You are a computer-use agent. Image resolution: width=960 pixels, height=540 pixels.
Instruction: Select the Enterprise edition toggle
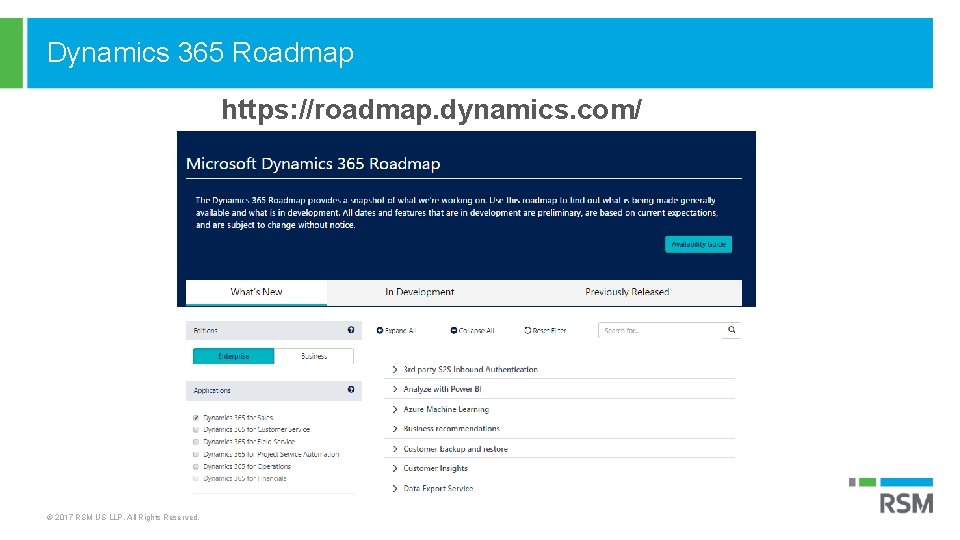click(233, 356)
